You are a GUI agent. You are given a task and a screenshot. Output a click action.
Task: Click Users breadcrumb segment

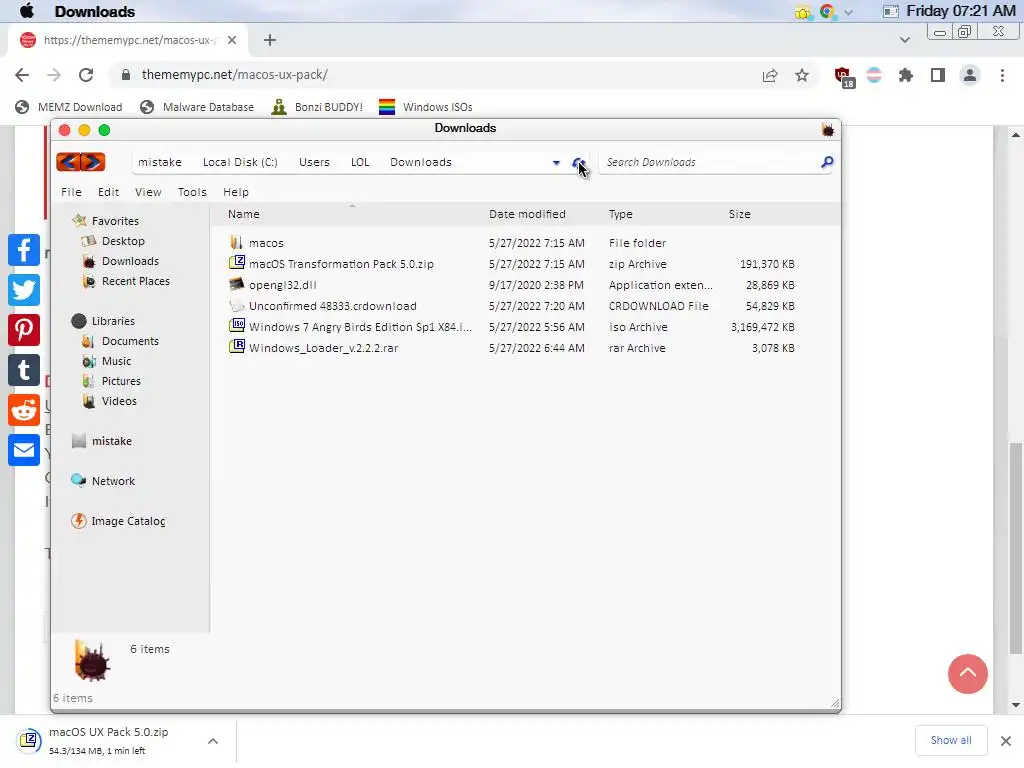(x=314, y=162)
